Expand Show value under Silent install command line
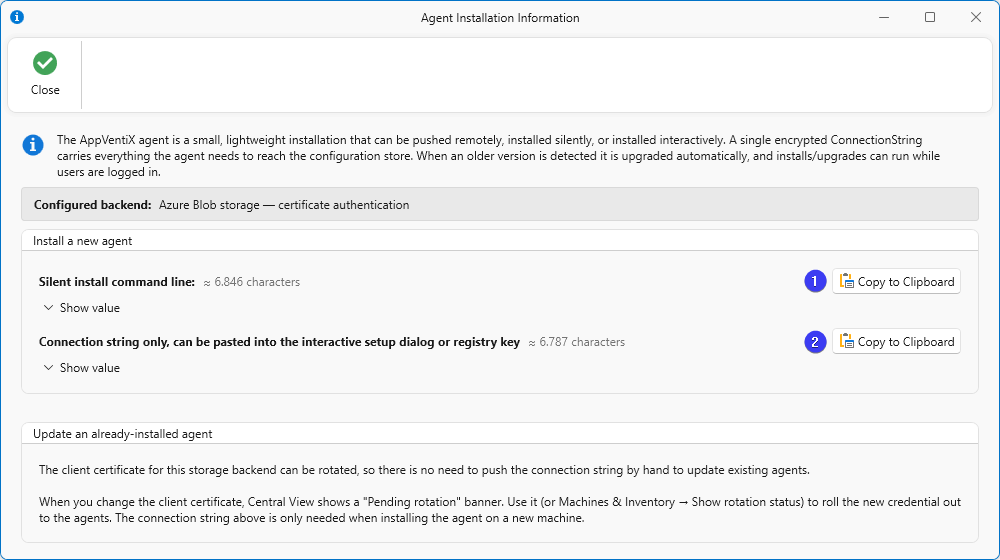 point(82,307)
